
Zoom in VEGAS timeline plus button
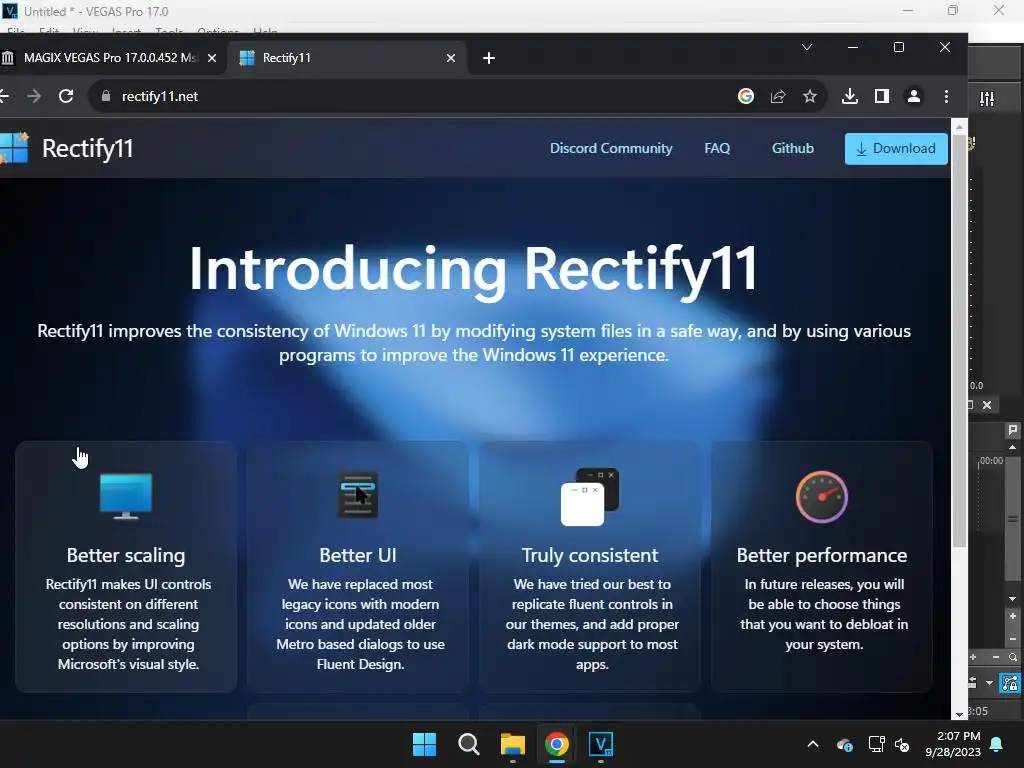click(973, 657)
